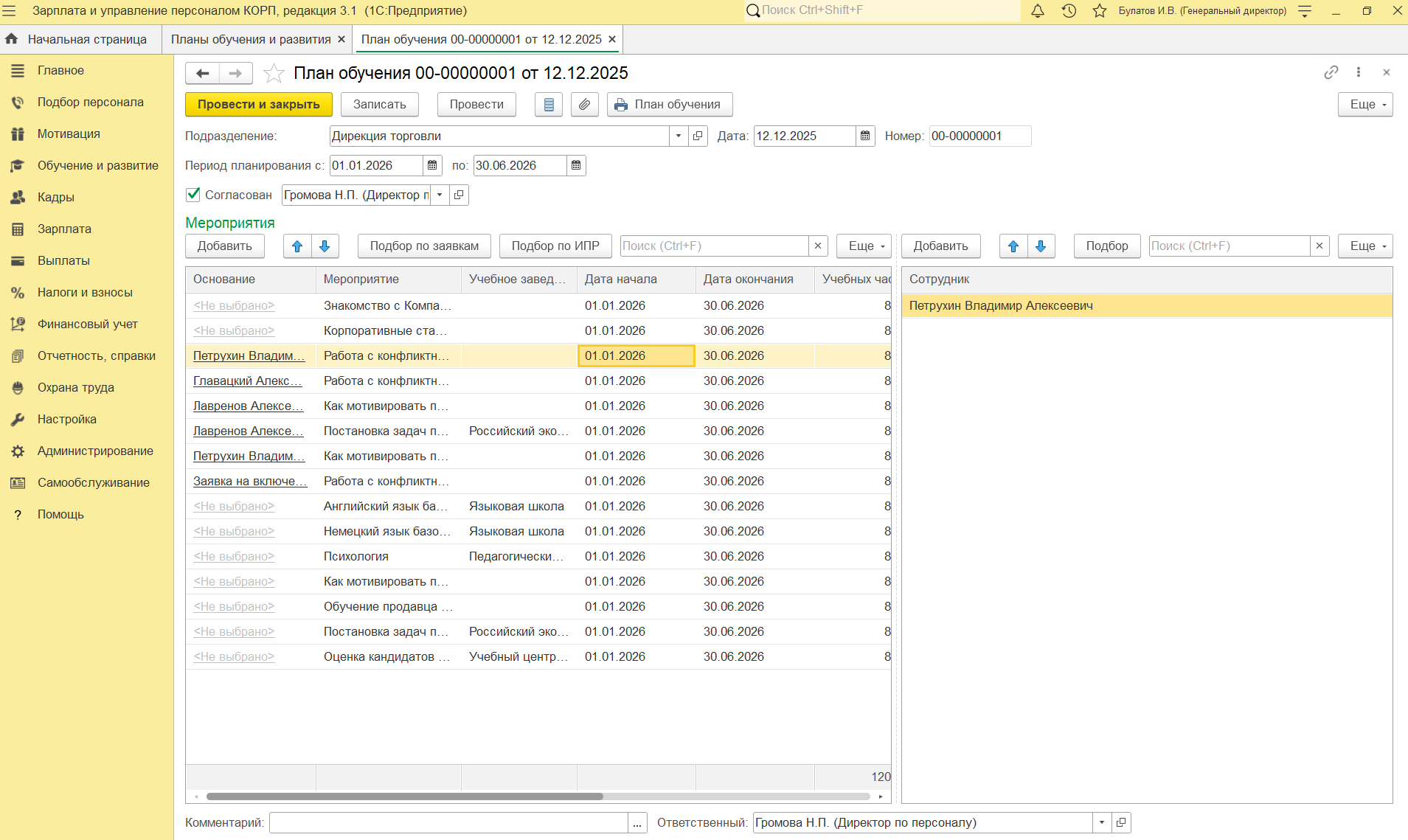Open the main hamburger menu icon

coord(9,11)
